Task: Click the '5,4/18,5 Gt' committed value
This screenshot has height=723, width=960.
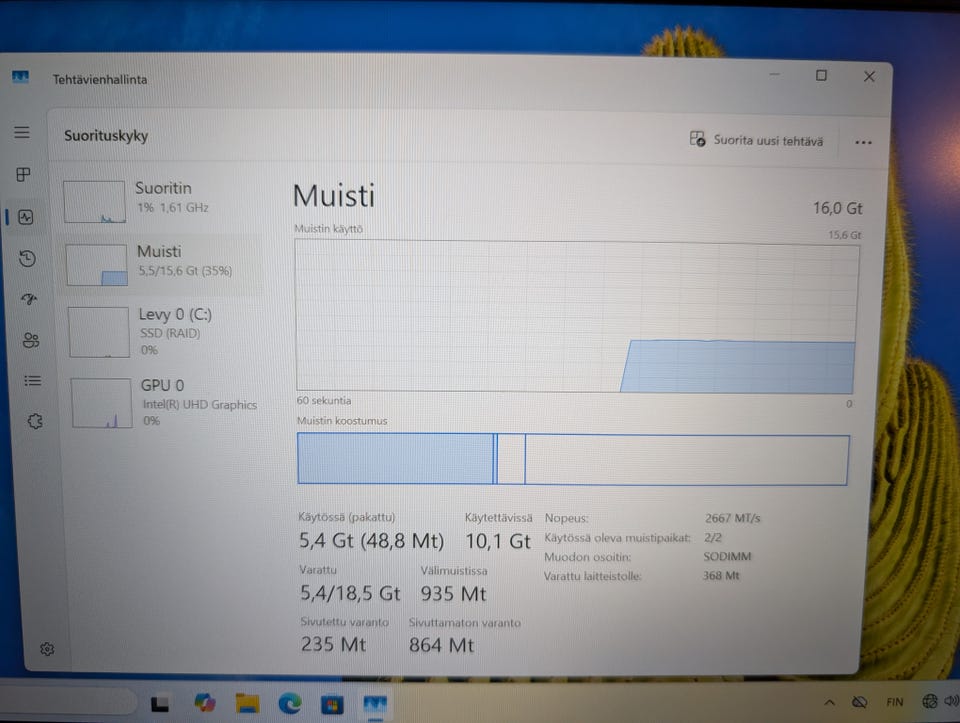Action: point(350,593)
